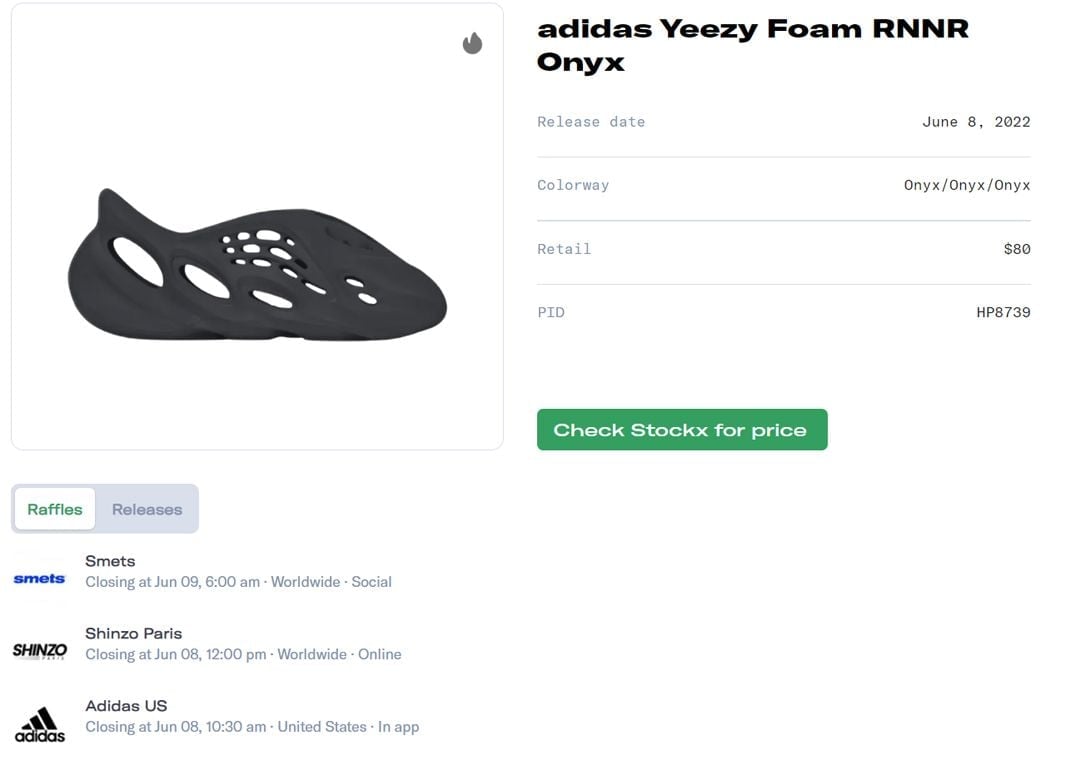This screenshot has width=1080, height=760.
Task: Click Adidas US closing time details
Action: click(252, 727)
